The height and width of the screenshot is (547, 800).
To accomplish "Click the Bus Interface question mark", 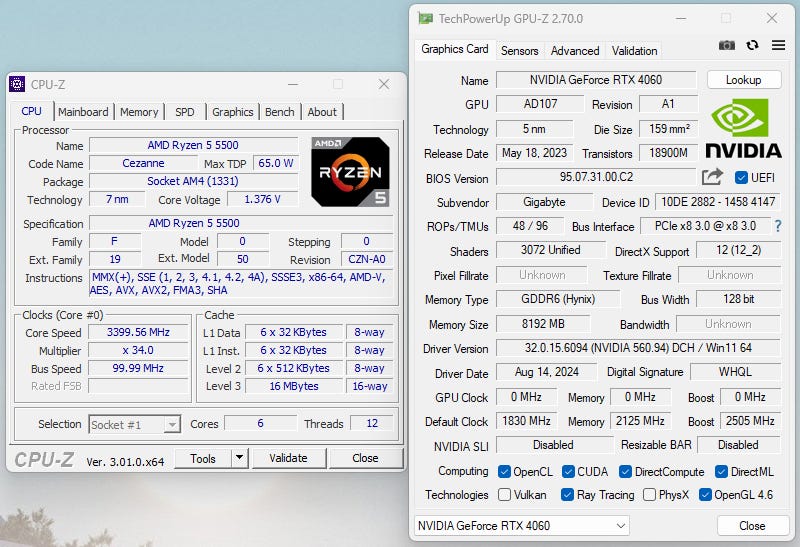I will pos(778,226).
